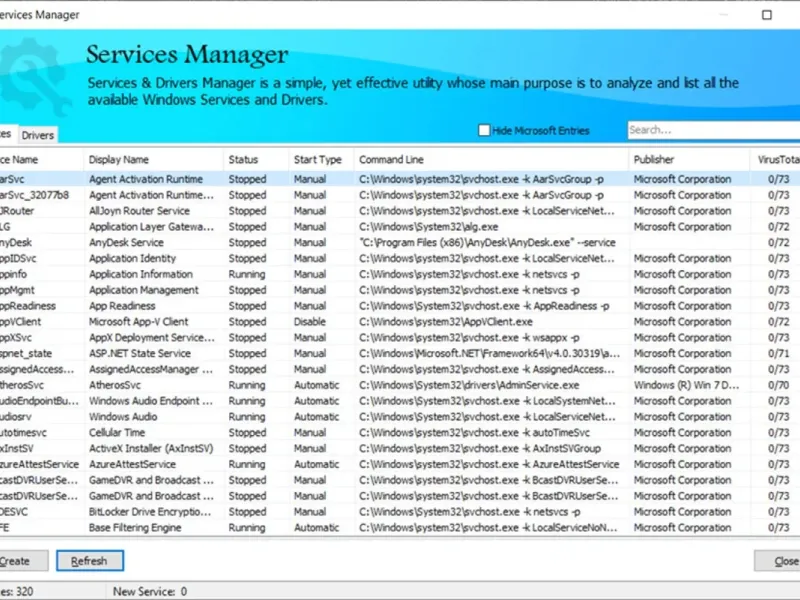The image size is (800, 600).
Task: Switch to the Drivers tab
Action: tap(38, 135)
